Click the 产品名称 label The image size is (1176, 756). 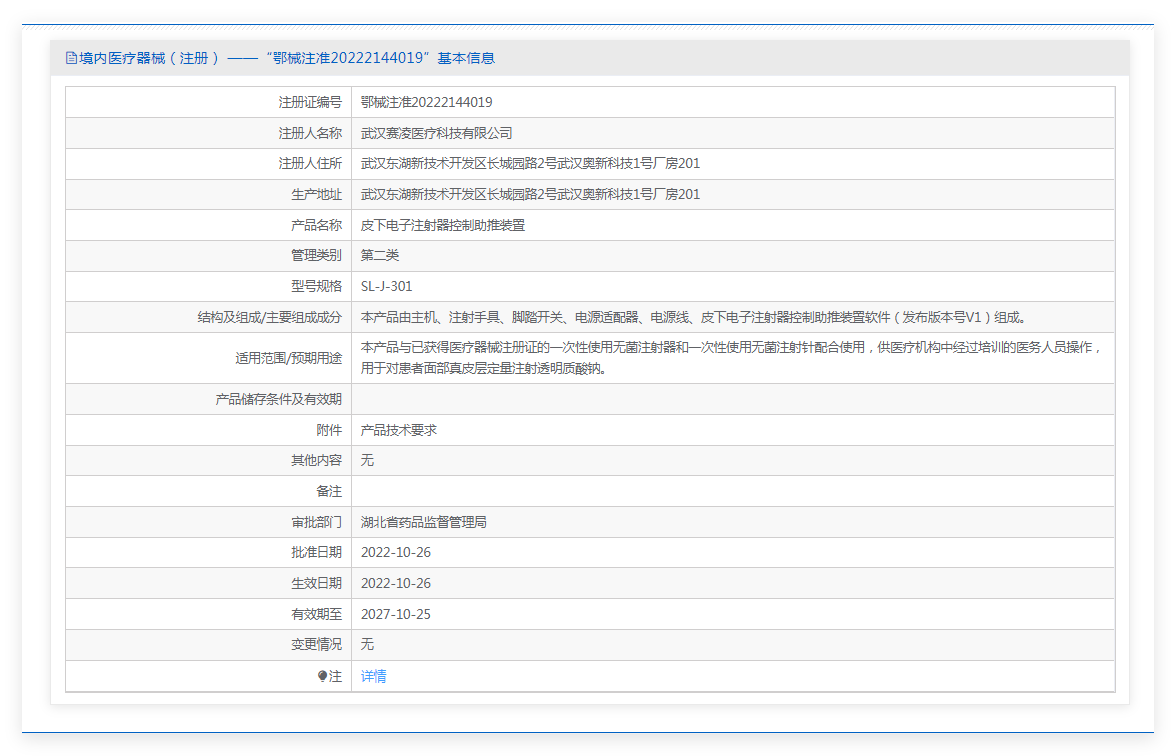click(x=316, y=226)
